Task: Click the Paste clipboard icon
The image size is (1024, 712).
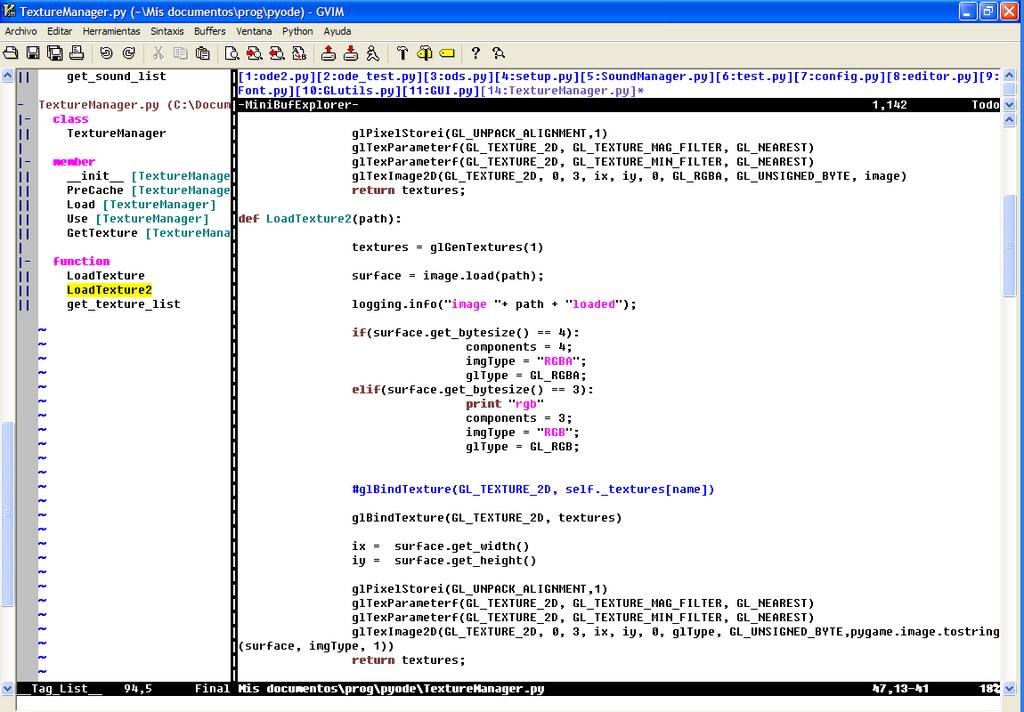Action: point(202,53)
